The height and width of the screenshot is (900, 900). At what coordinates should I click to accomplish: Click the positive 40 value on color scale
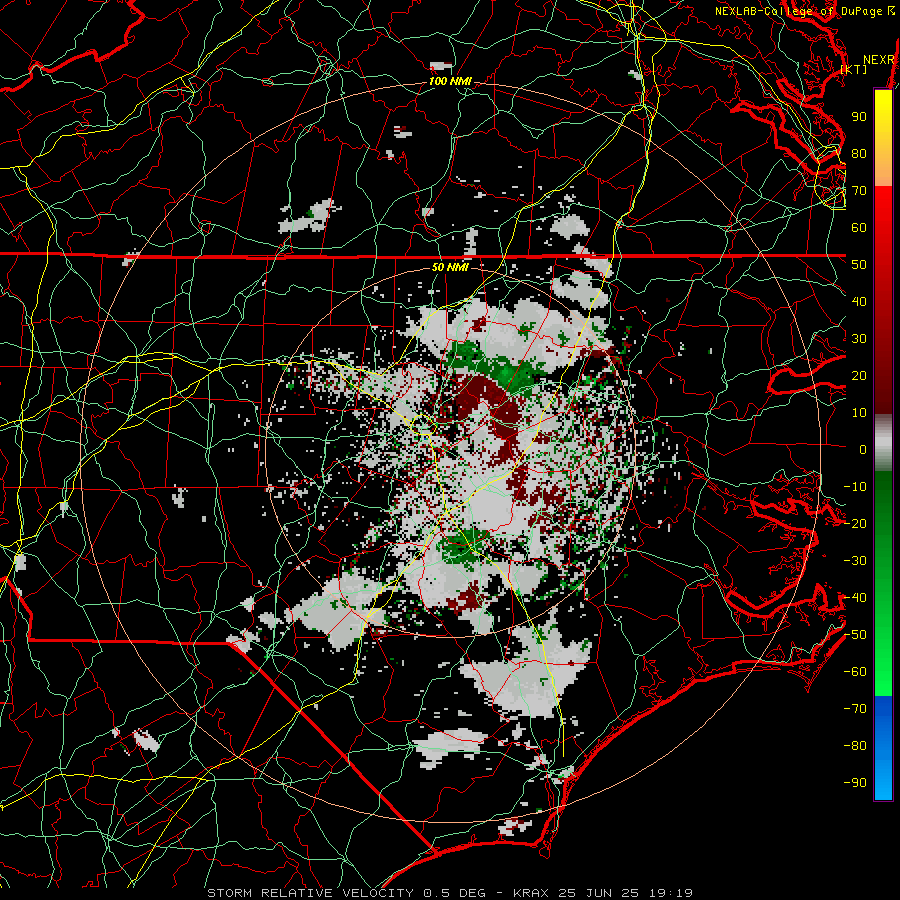pyautogui.click(x=859, y=302)
